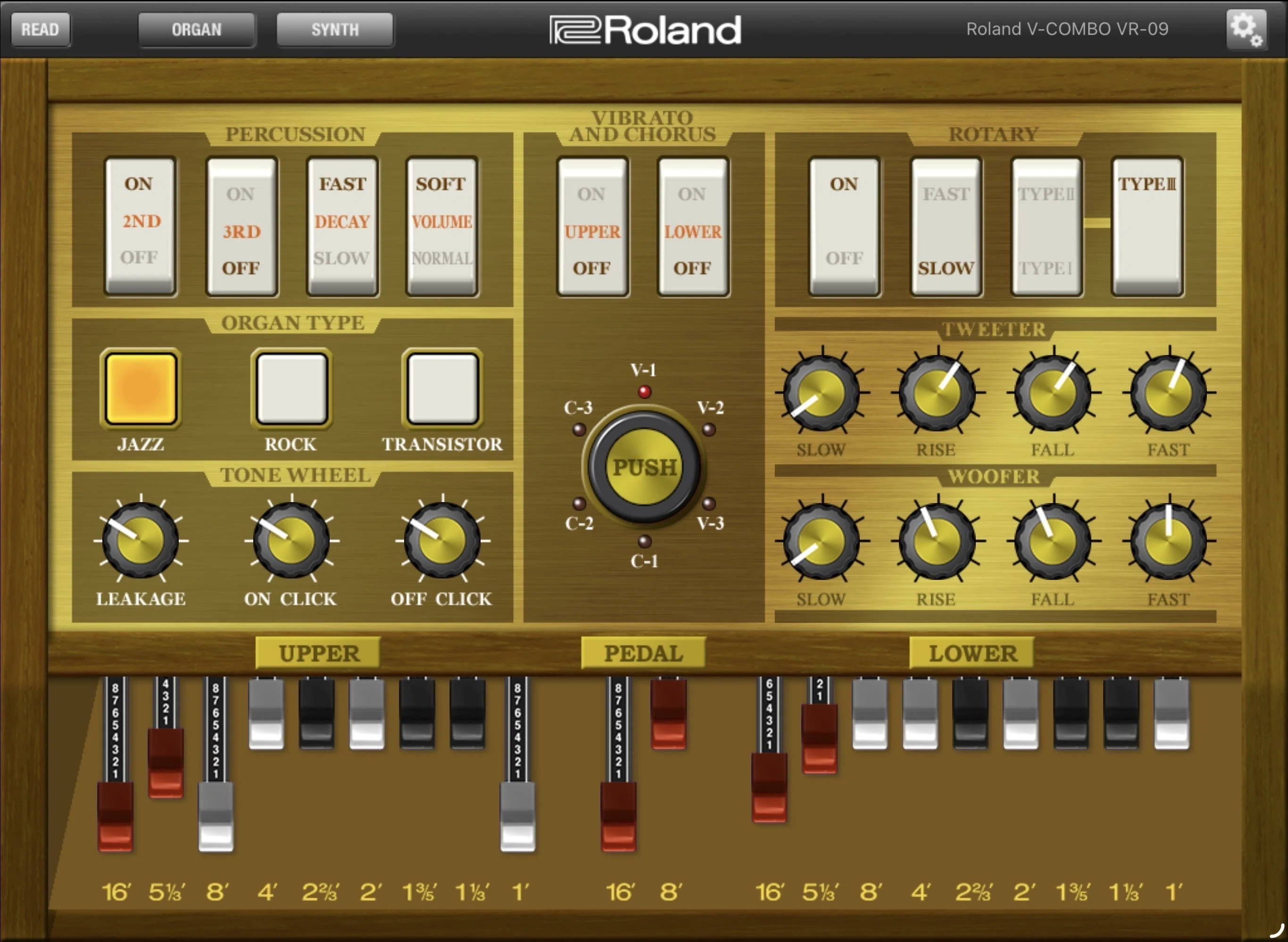Click the Pedal 8' drawbar handle
This screenshot has width=1288, height=942.
point(669,714)
